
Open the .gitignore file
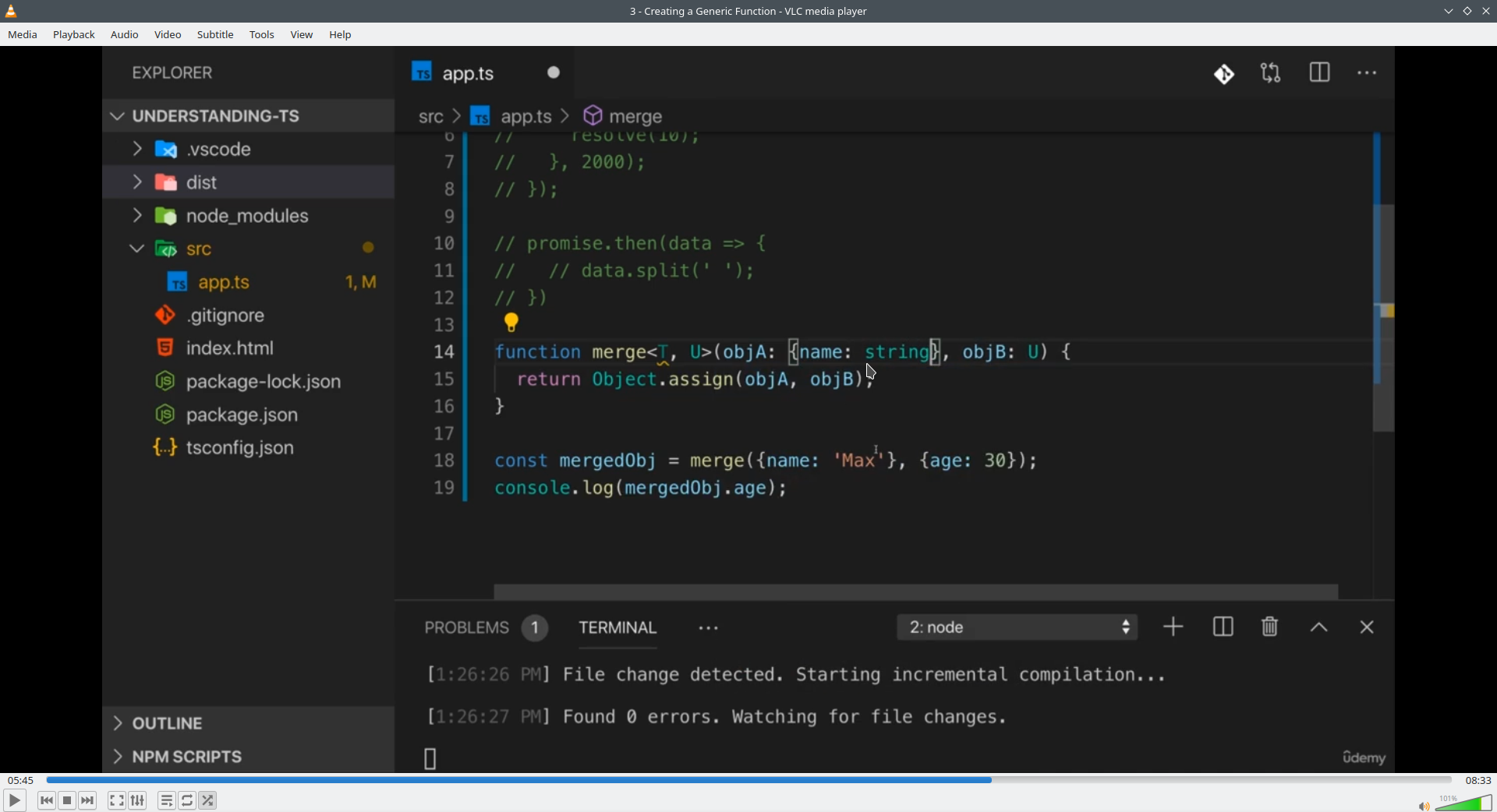click(249, 316)
